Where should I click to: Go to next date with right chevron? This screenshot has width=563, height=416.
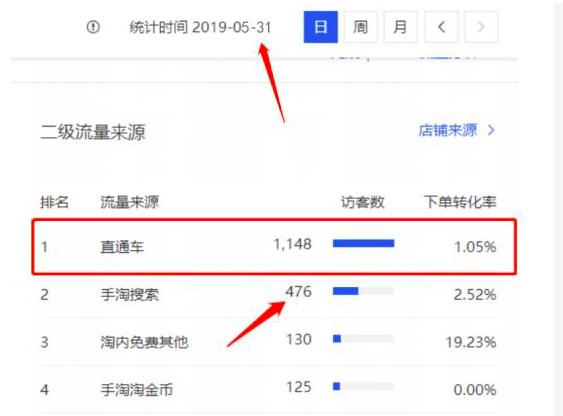(x=481, y=27)
